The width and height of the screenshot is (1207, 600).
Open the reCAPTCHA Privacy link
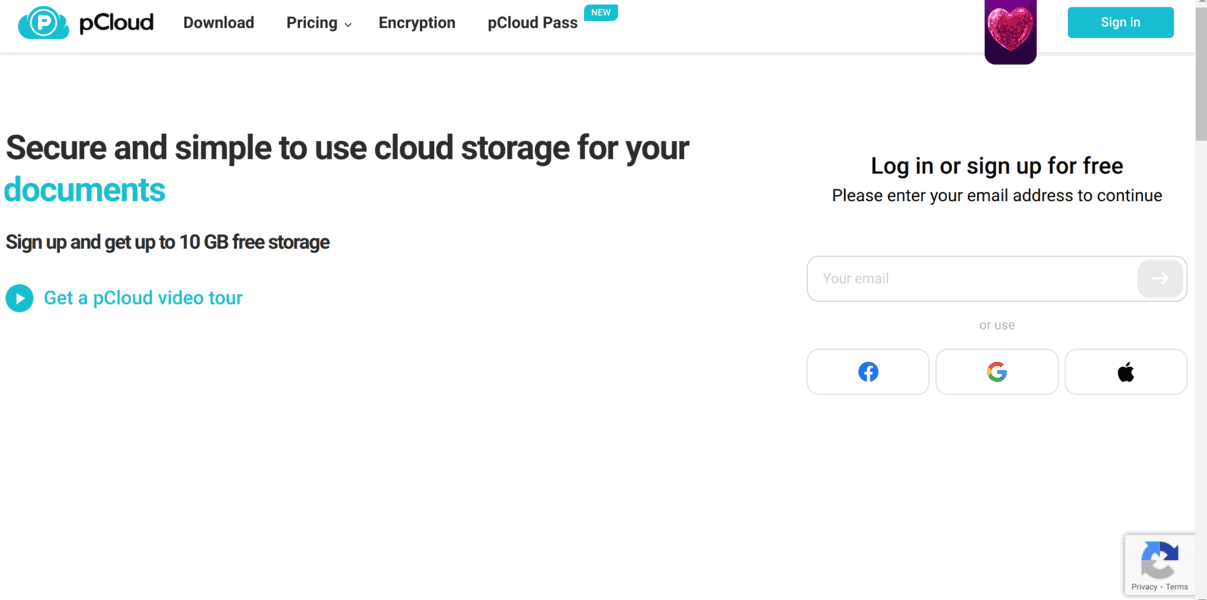coord(1144,587)
